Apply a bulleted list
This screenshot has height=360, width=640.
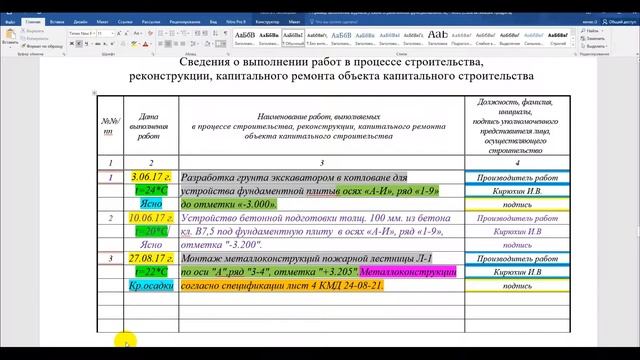[162, 33]
